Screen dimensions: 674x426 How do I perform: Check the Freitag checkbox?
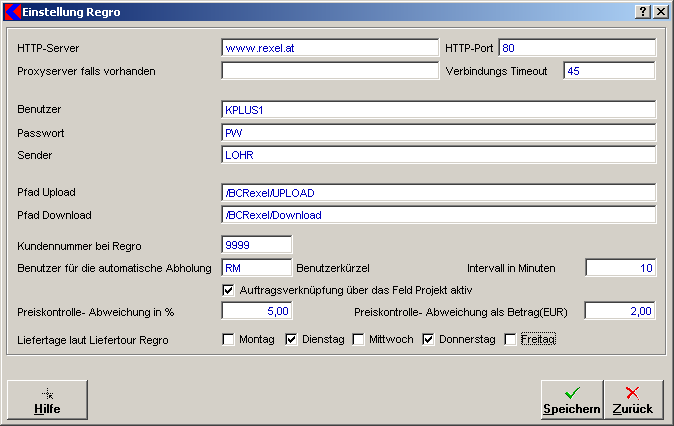pos(511,340)
